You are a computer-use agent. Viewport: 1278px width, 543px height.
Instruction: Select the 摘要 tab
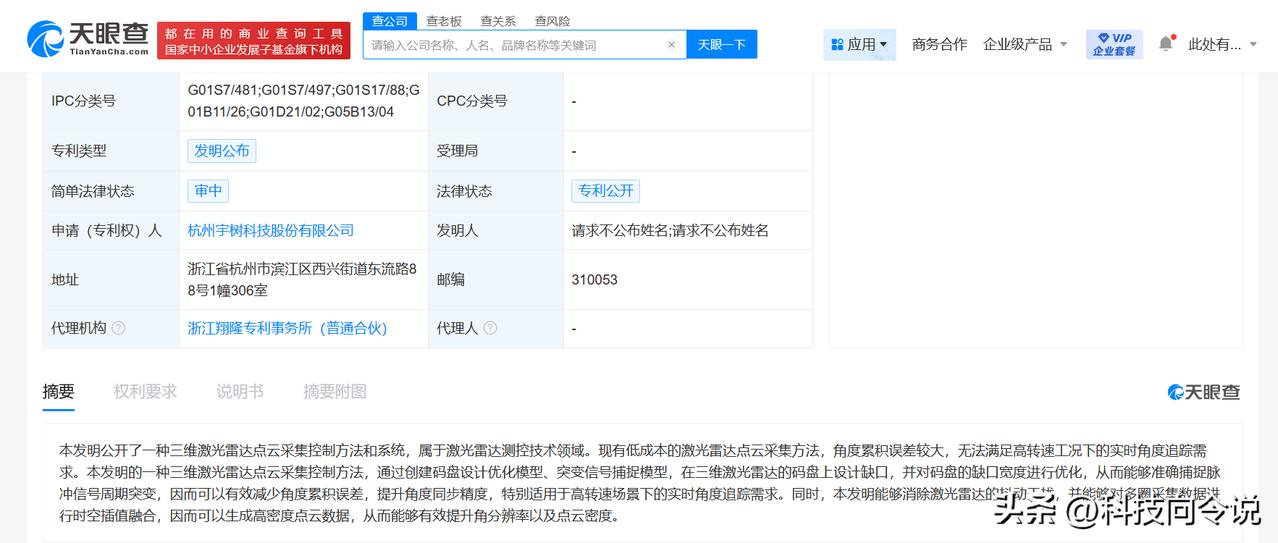point(58,391)
